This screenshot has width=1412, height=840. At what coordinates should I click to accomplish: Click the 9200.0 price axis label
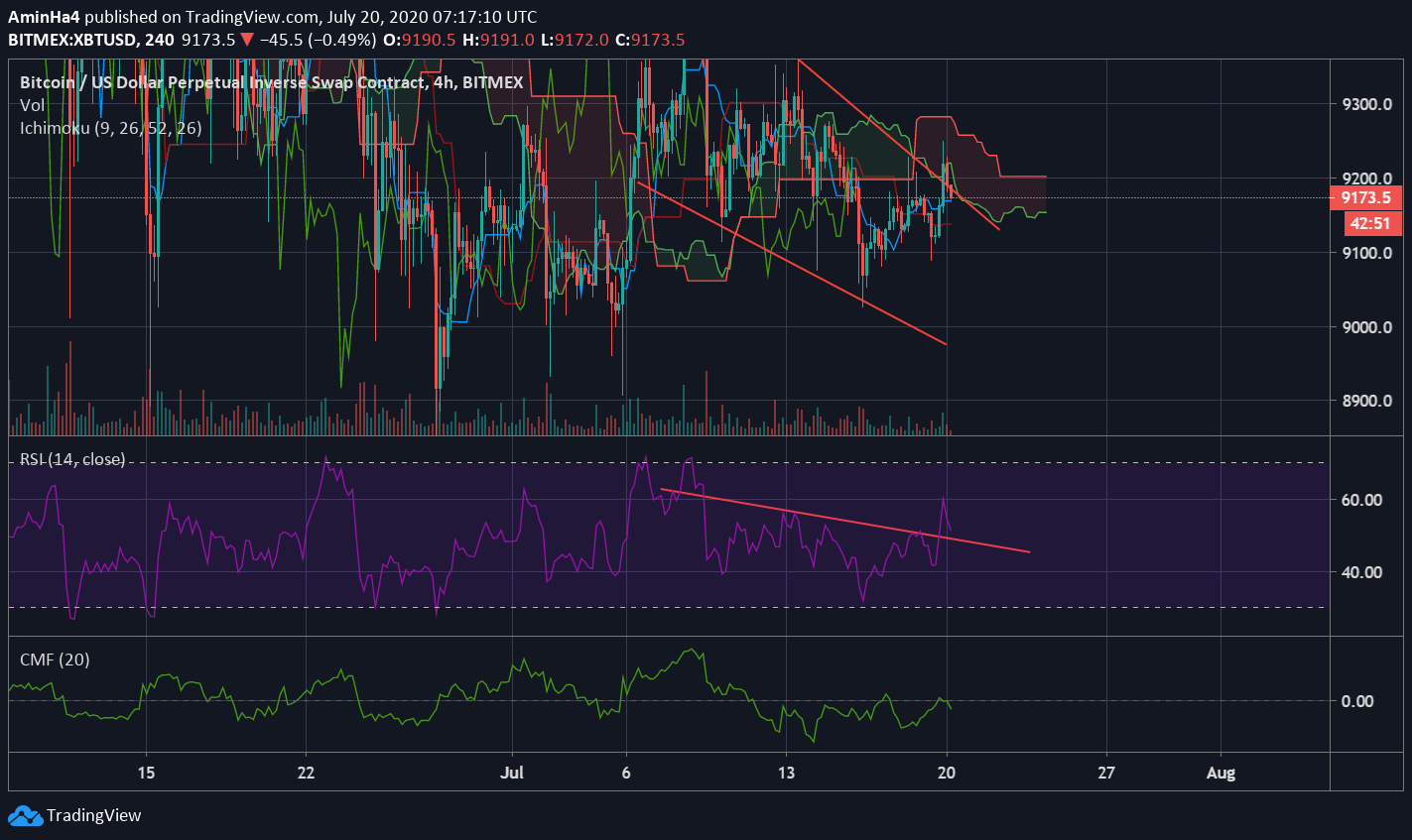pos(1366,179)
